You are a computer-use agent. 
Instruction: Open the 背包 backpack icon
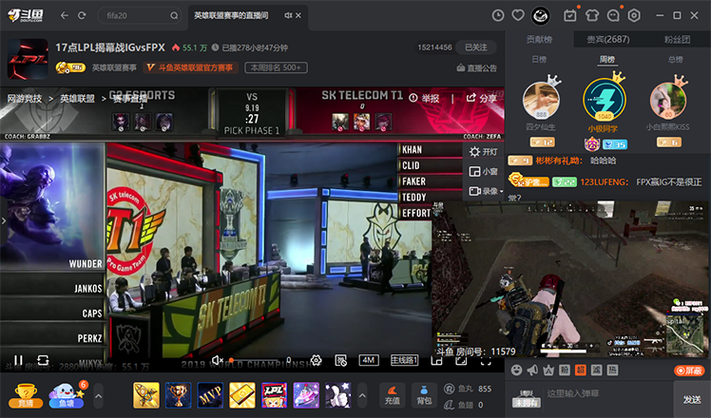(424, 394)
